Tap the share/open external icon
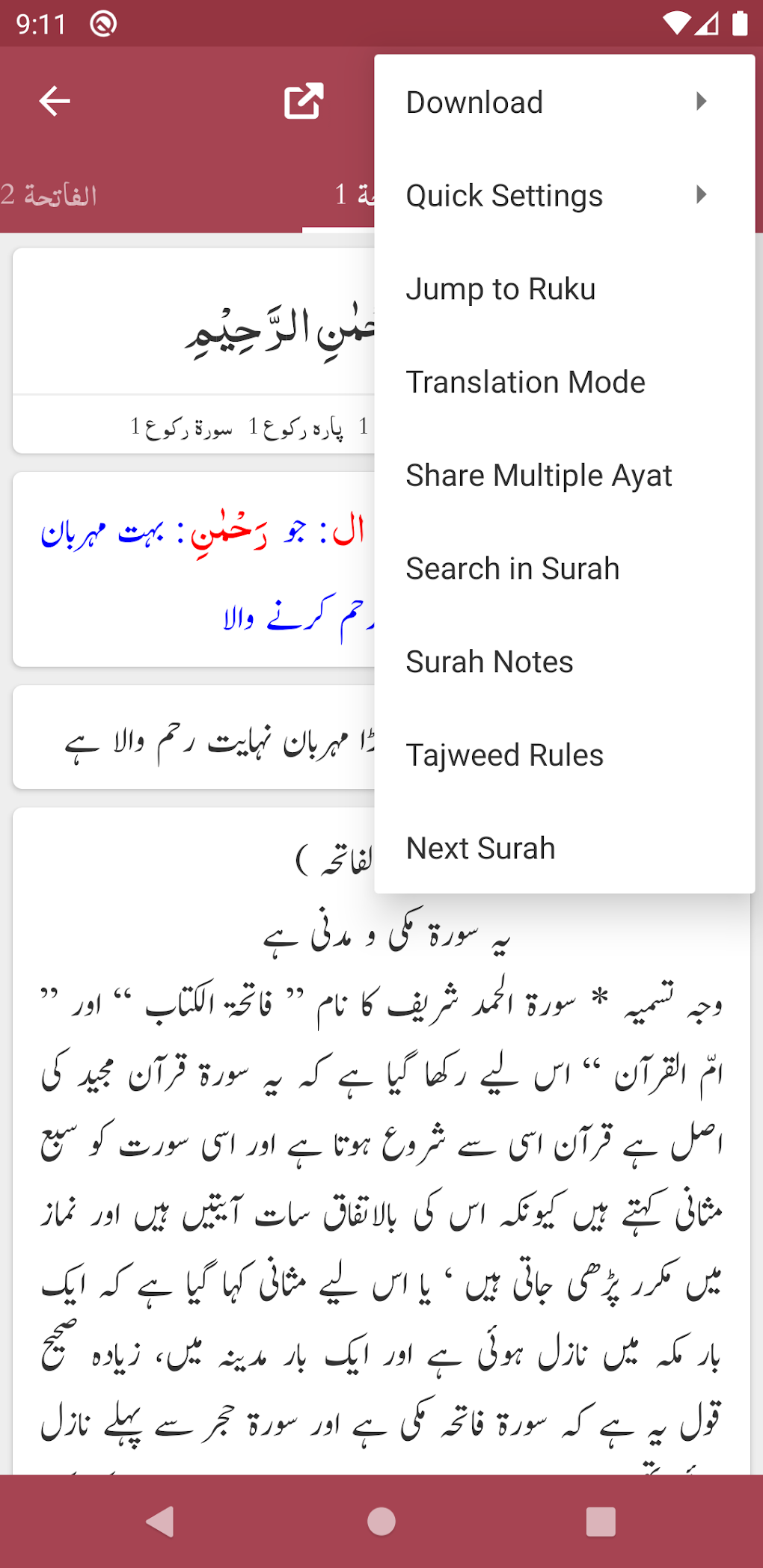This screenshot has width=763, height=1568. (304, 101)
